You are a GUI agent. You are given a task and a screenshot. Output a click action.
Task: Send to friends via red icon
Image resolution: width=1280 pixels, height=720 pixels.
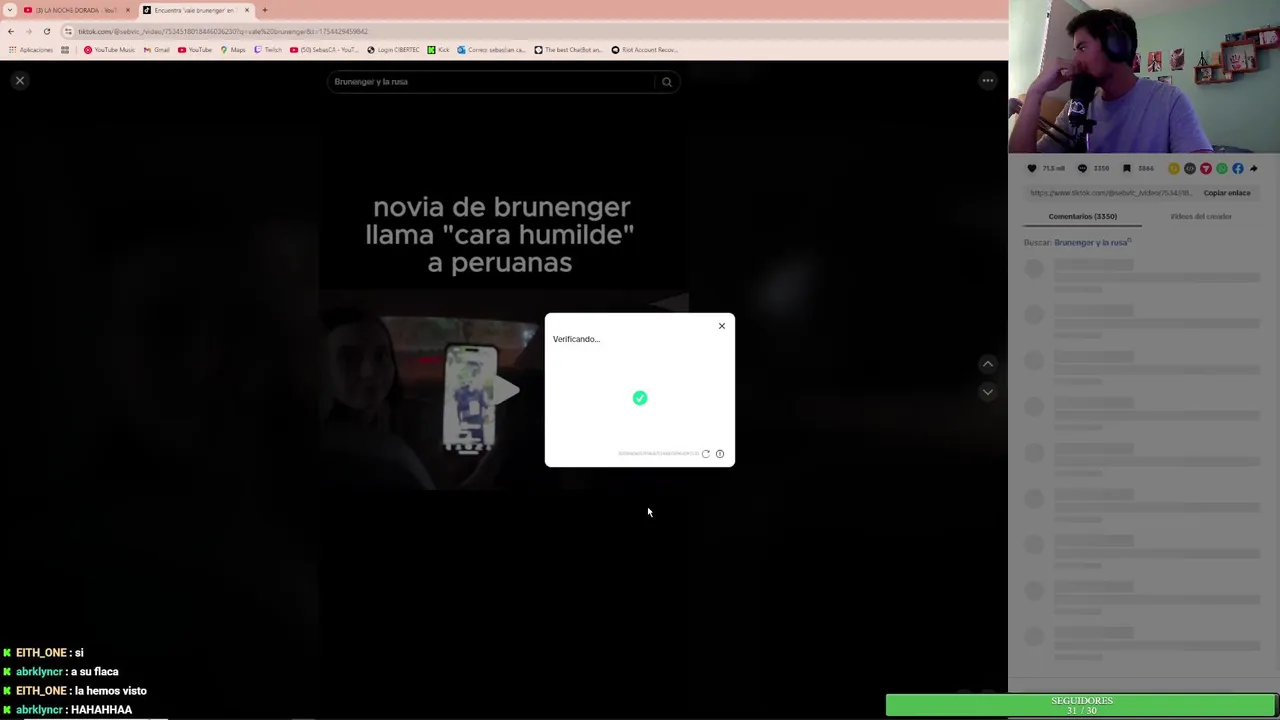tap(1206, 168)
